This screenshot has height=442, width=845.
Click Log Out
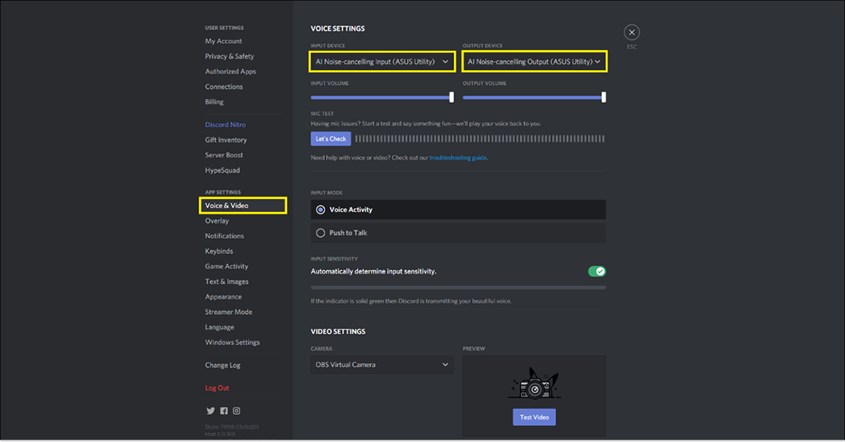pos(217,388)
